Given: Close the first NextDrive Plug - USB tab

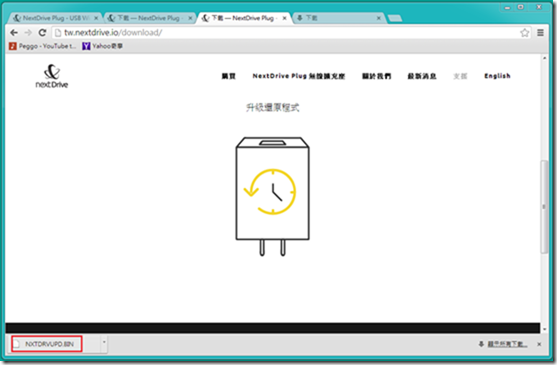Looking at the screenshot, I should [96, 18].
